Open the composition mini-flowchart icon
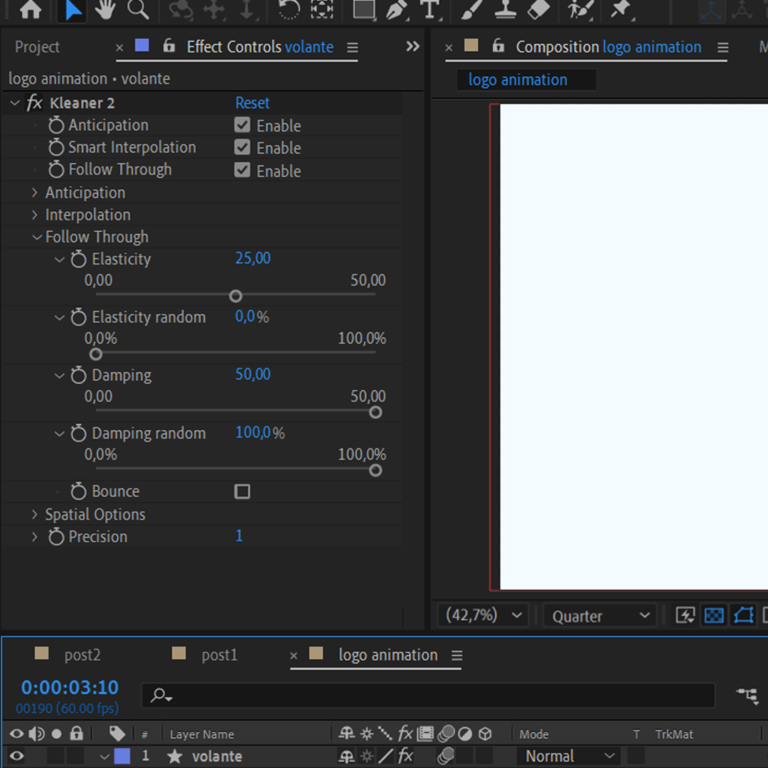The image size is (768, 768). [x=746, y=695]
